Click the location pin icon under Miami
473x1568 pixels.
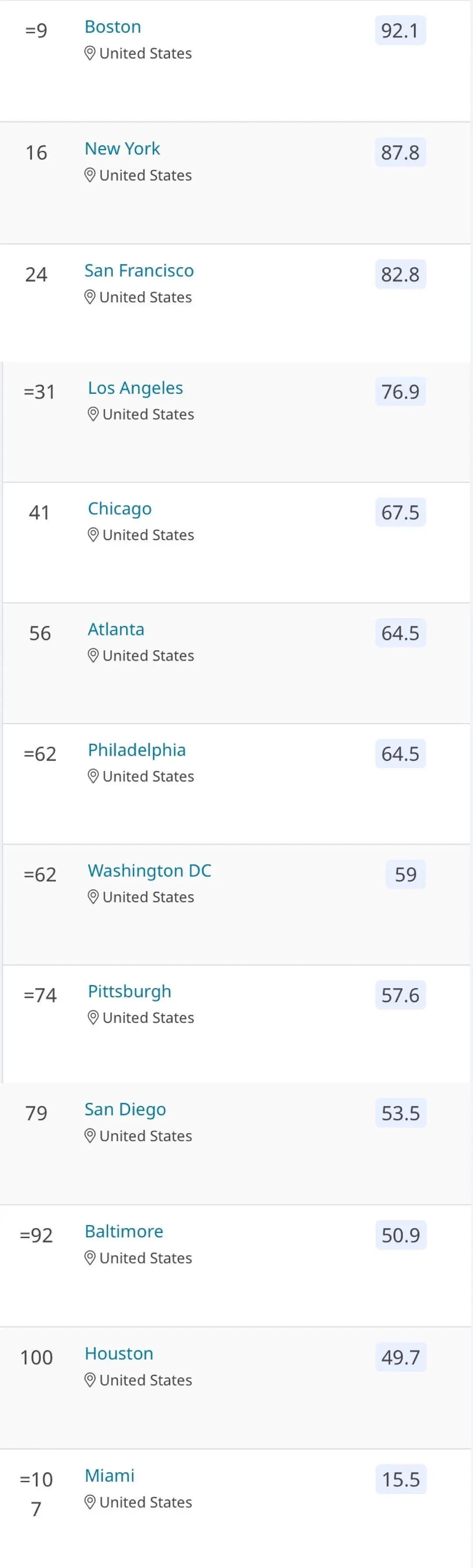[x=89, y=1502]
